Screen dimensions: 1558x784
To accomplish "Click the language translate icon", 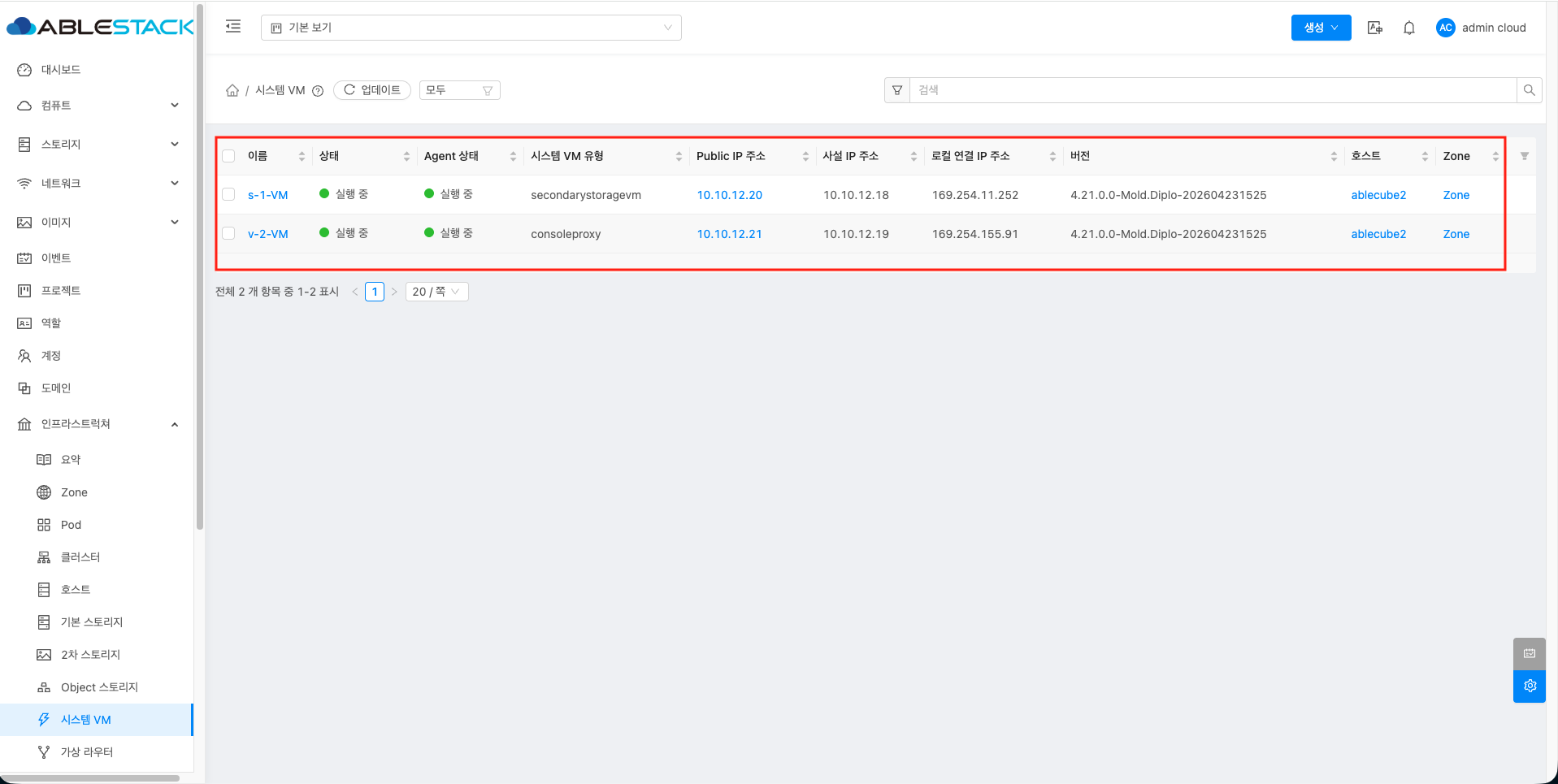I will tap(1375, 28).
